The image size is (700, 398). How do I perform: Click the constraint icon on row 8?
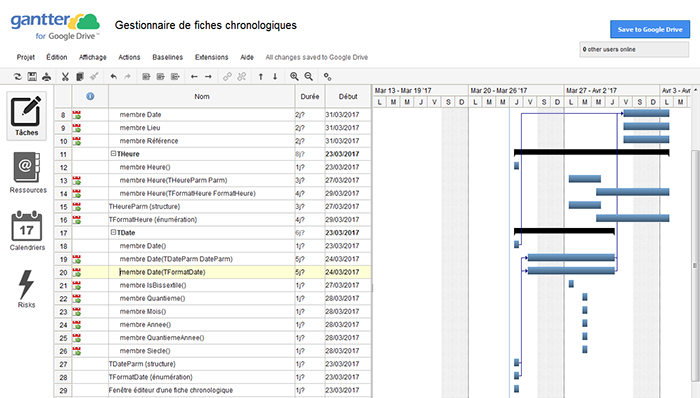pos(77,115)
